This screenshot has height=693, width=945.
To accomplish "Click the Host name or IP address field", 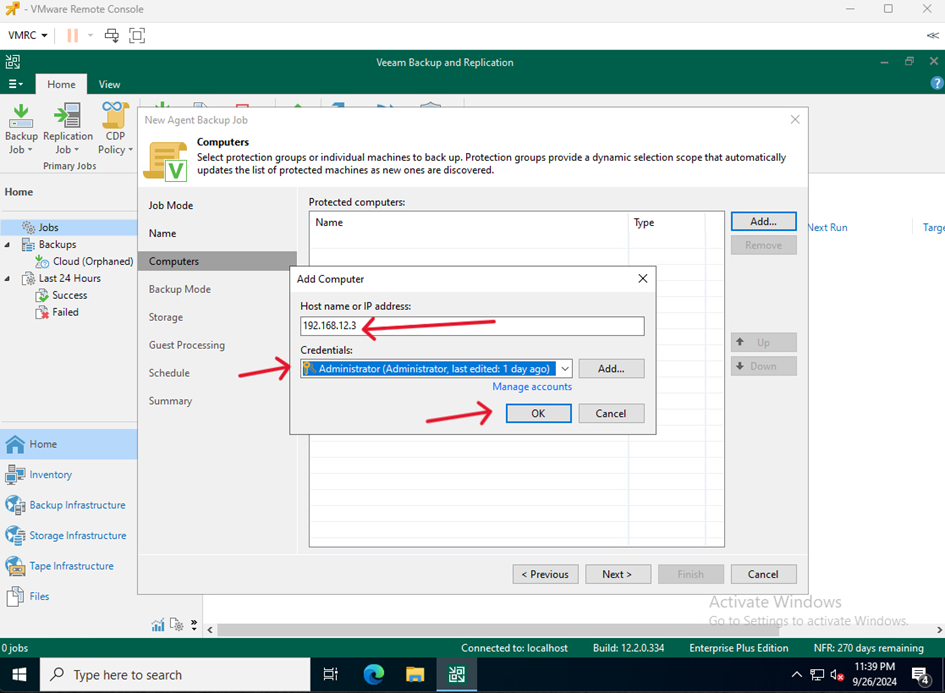I will click(x=472, y=326).
